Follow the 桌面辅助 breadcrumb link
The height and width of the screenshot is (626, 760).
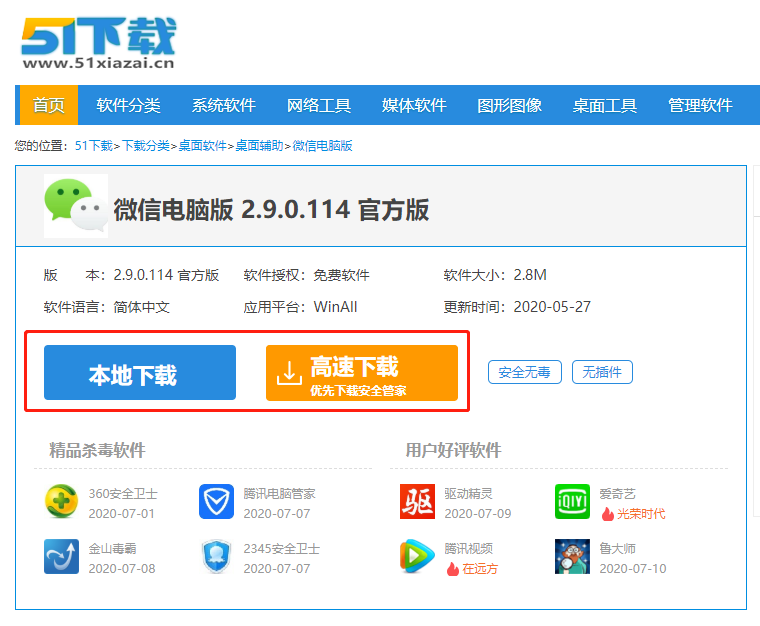pos(259,146)
